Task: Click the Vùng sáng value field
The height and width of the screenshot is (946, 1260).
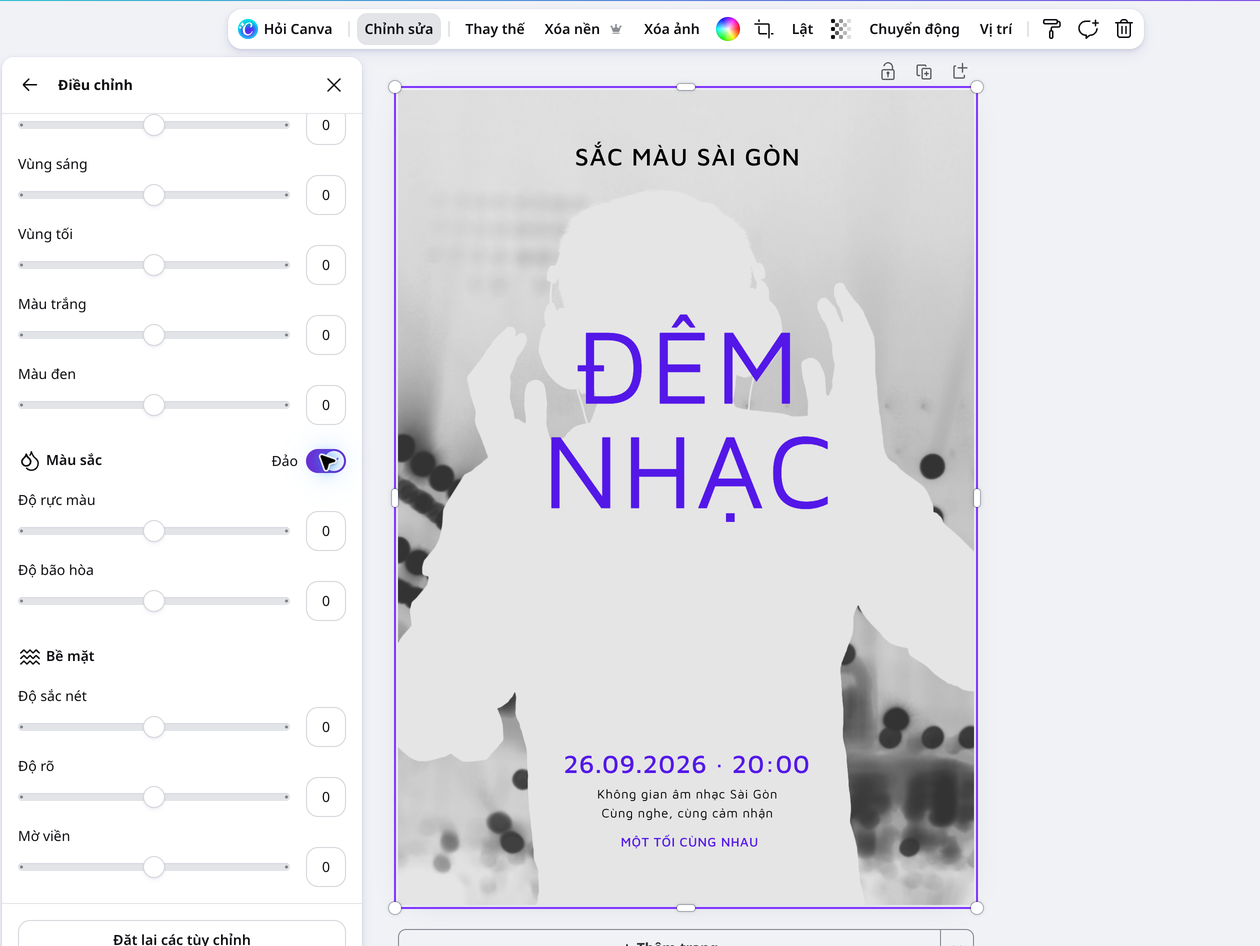Action: click(x=326, y=195)
